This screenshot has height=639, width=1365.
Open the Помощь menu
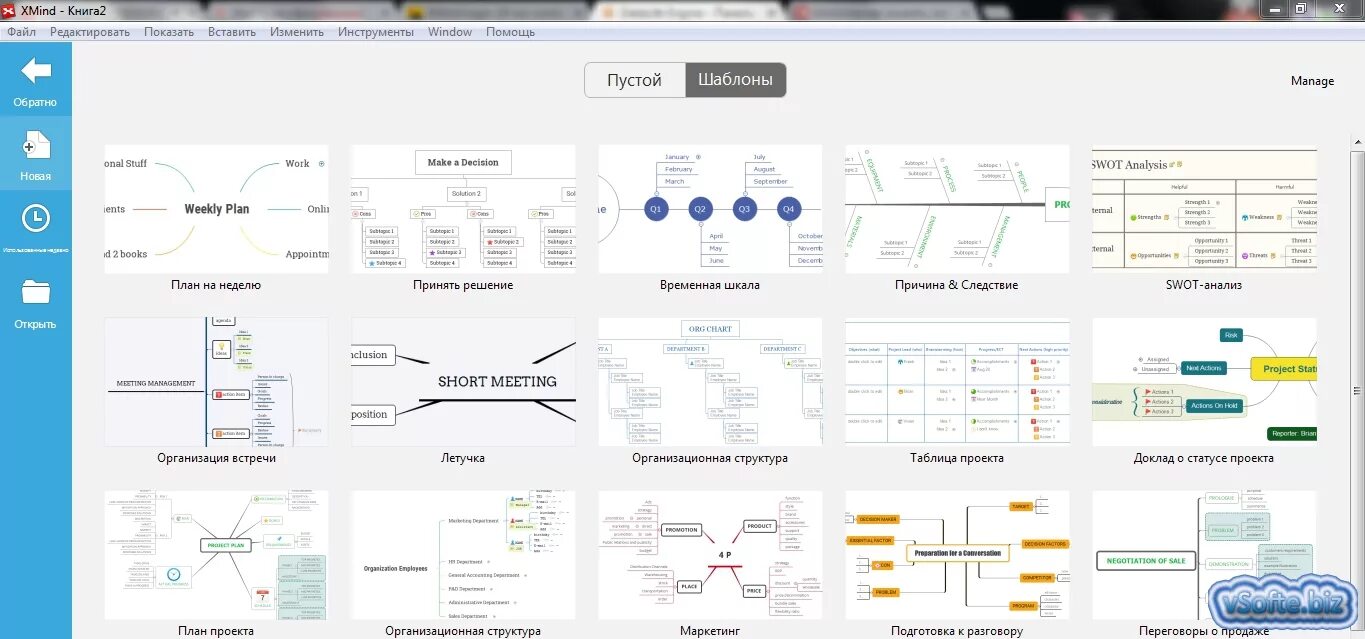(511, 32)
